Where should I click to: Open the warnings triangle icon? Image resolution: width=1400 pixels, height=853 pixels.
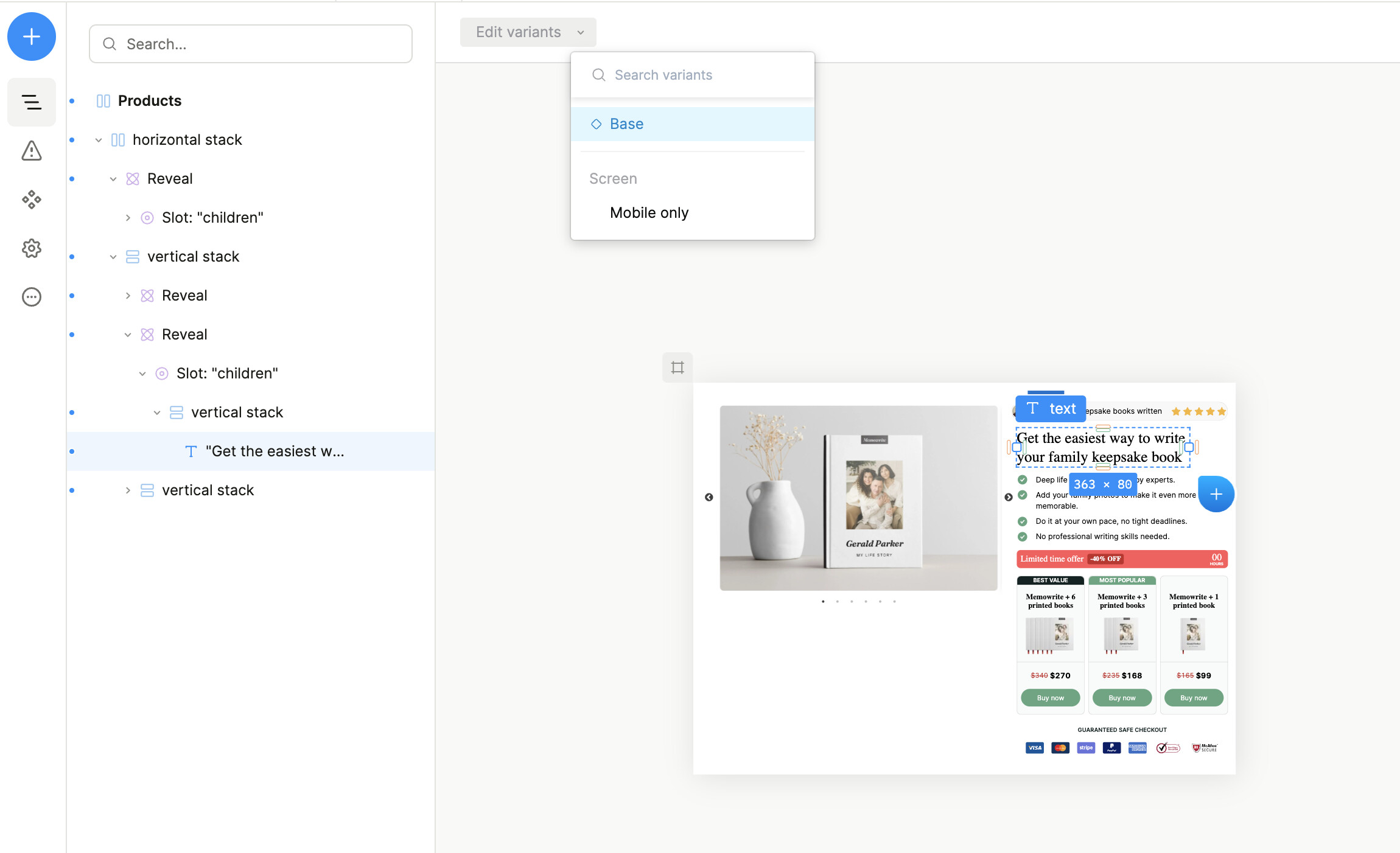coord(32,151)
